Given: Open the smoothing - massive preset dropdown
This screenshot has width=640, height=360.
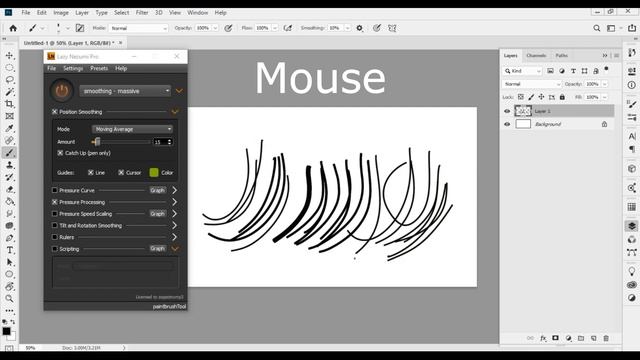Looking at the screenshot, I should coord(125,91).
